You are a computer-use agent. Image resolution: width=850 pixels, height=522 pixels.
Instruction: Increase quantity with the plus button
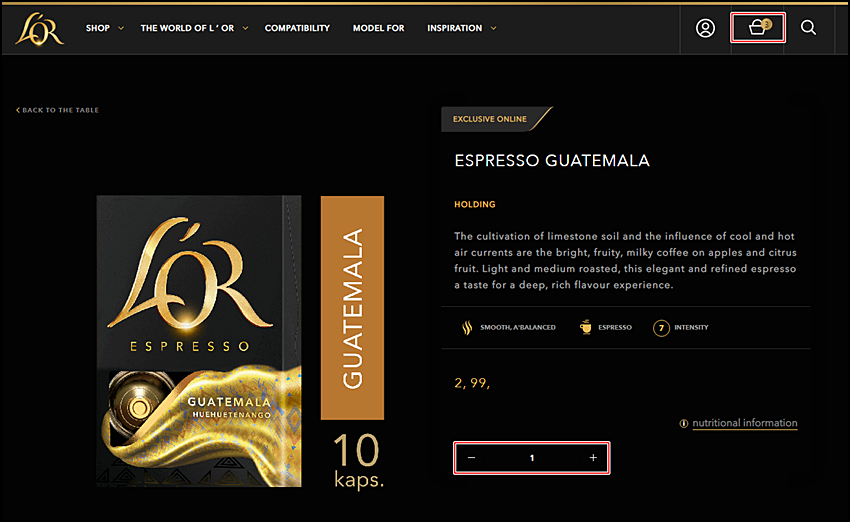[594, 458]
